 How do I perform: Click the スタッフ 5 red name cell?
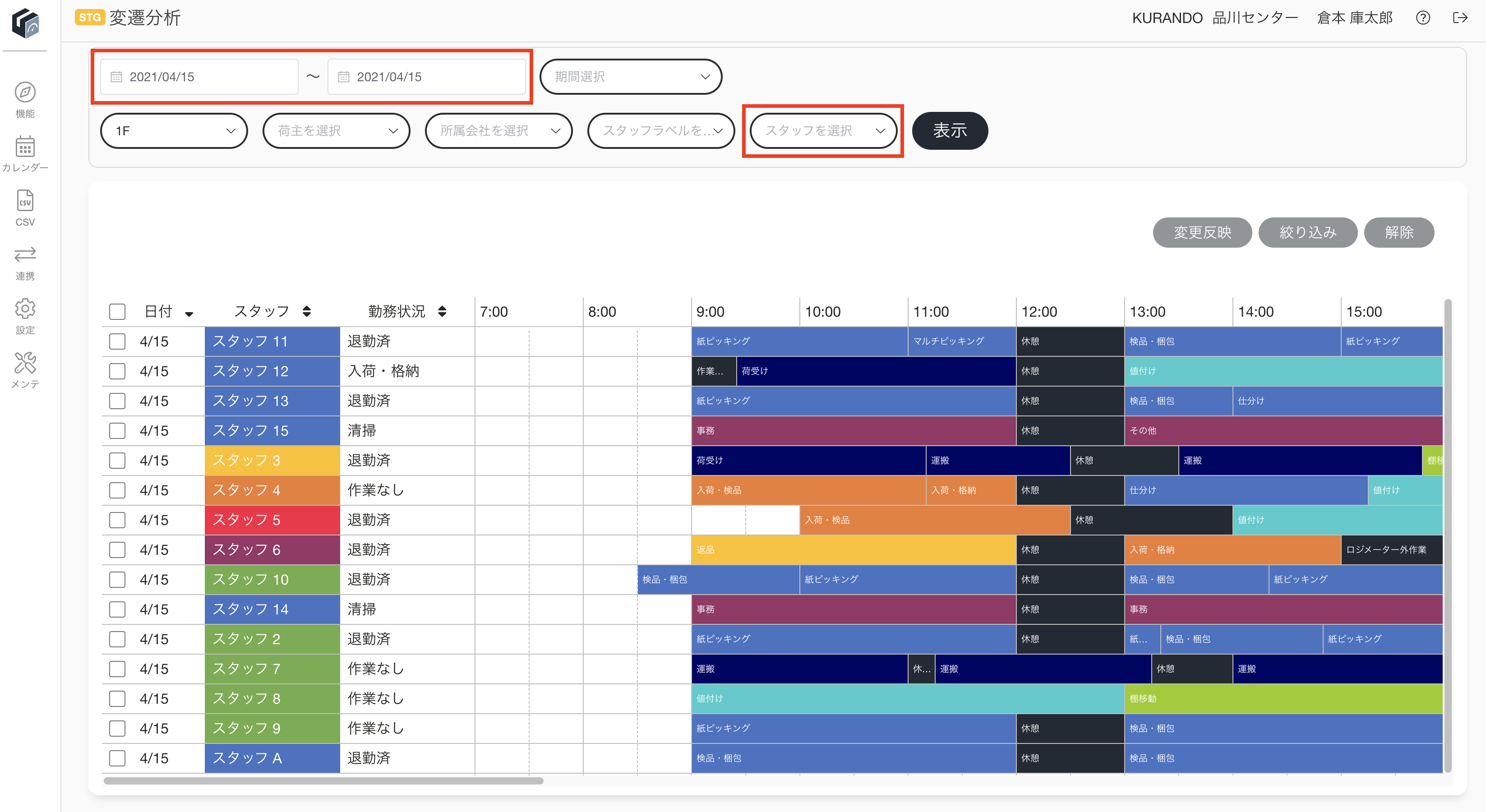coord(272,520)
